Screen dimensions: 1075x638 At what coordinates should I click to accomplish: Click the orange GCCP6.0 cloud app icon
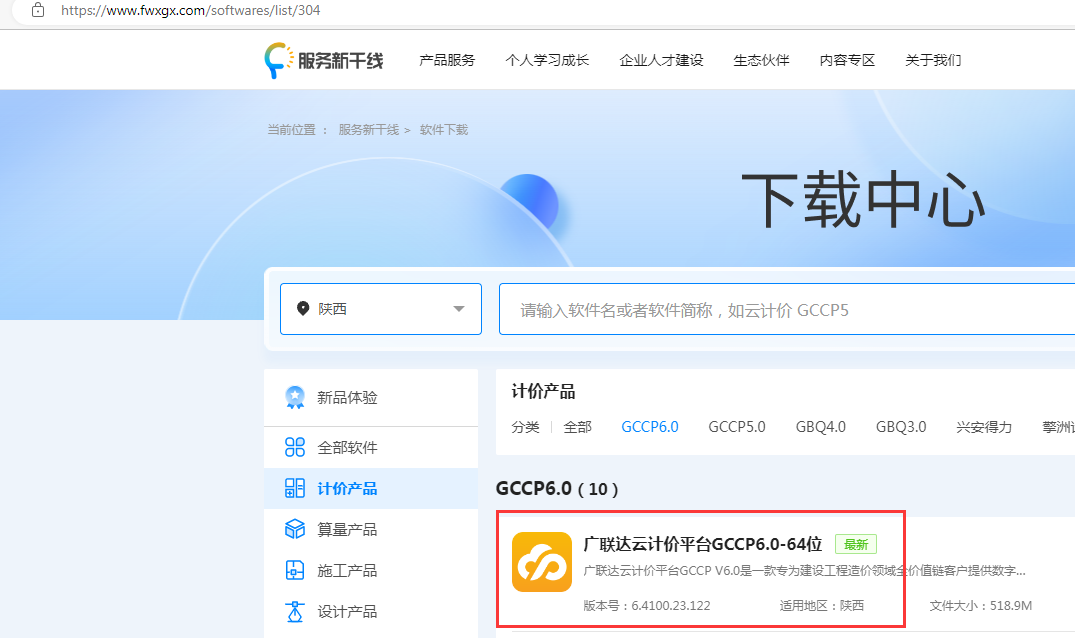coord(542,562)
